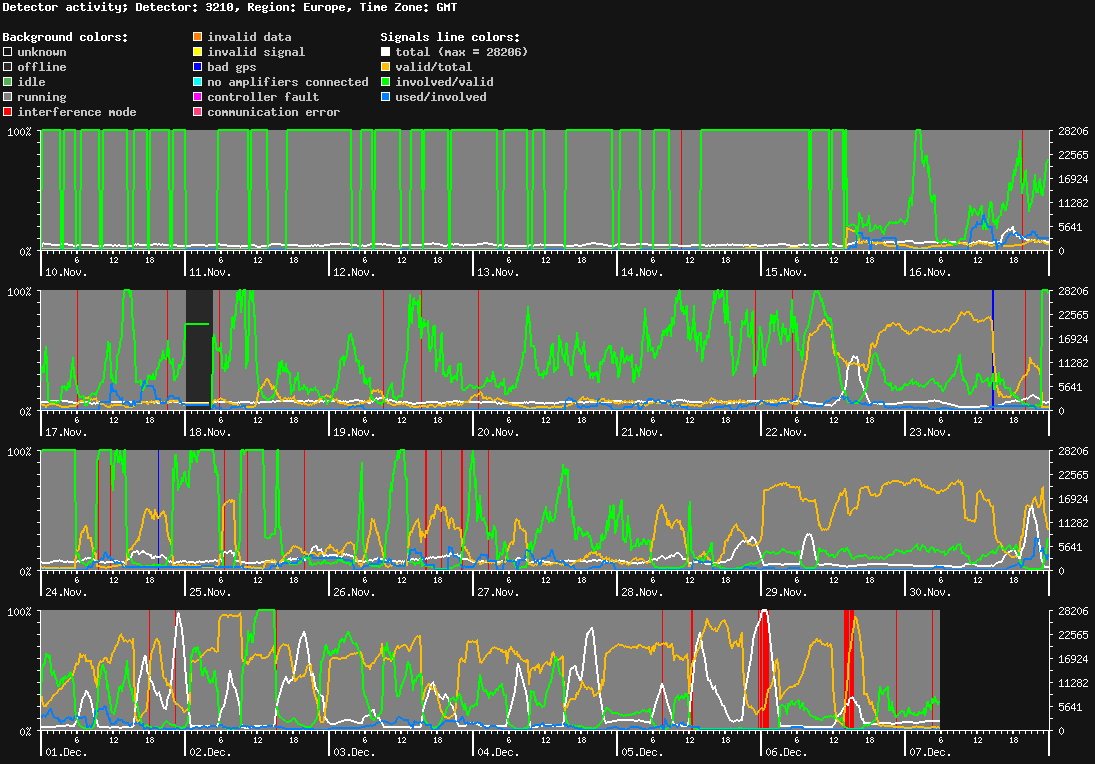Click the 'offline' background color square

click(x=8, y=67)
